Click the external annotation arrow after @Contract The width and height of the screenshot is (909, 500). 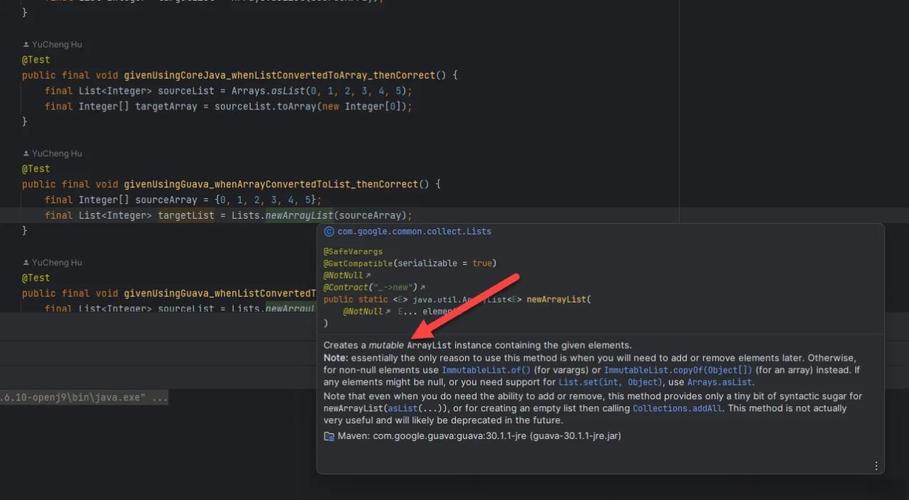pos(422,287)
